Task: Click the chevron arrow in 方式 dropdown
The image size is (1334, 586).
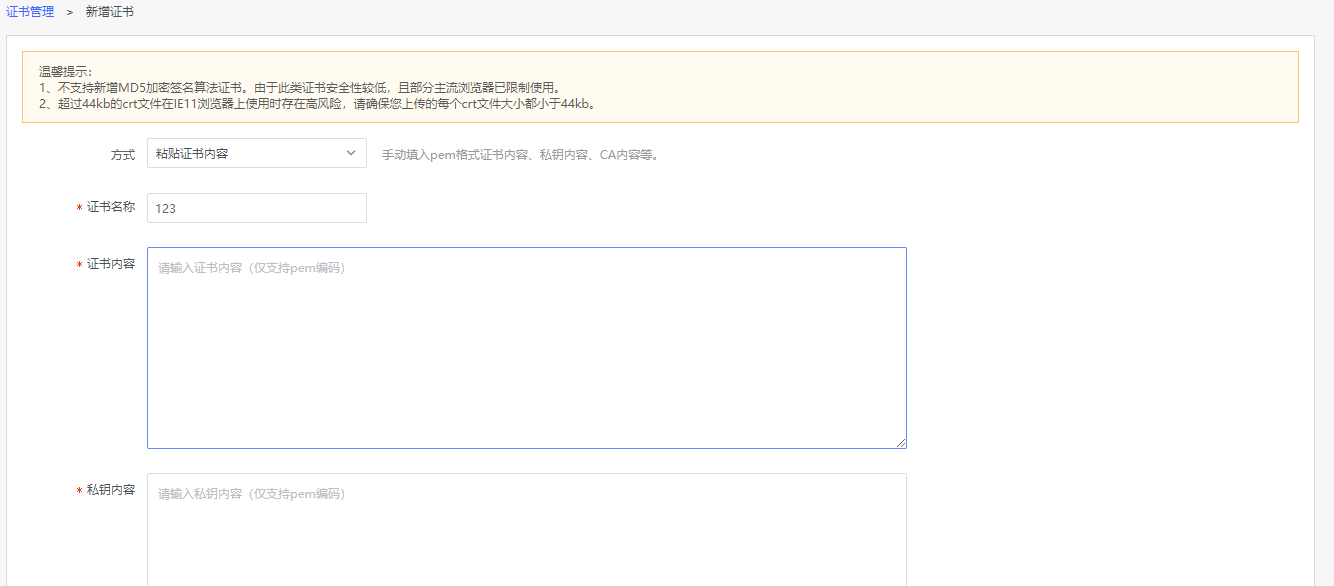Action: pos(350,153)
